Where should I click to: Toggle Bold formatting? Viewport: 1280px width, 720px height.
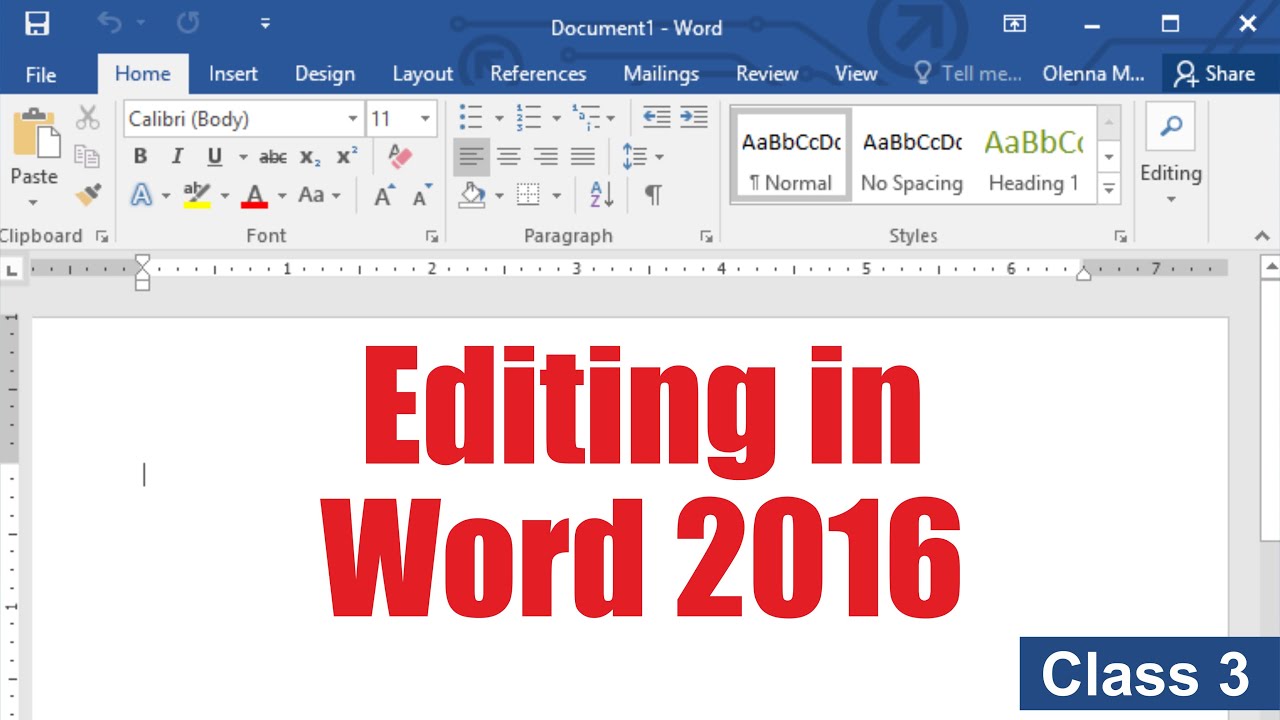click(140, 157)
